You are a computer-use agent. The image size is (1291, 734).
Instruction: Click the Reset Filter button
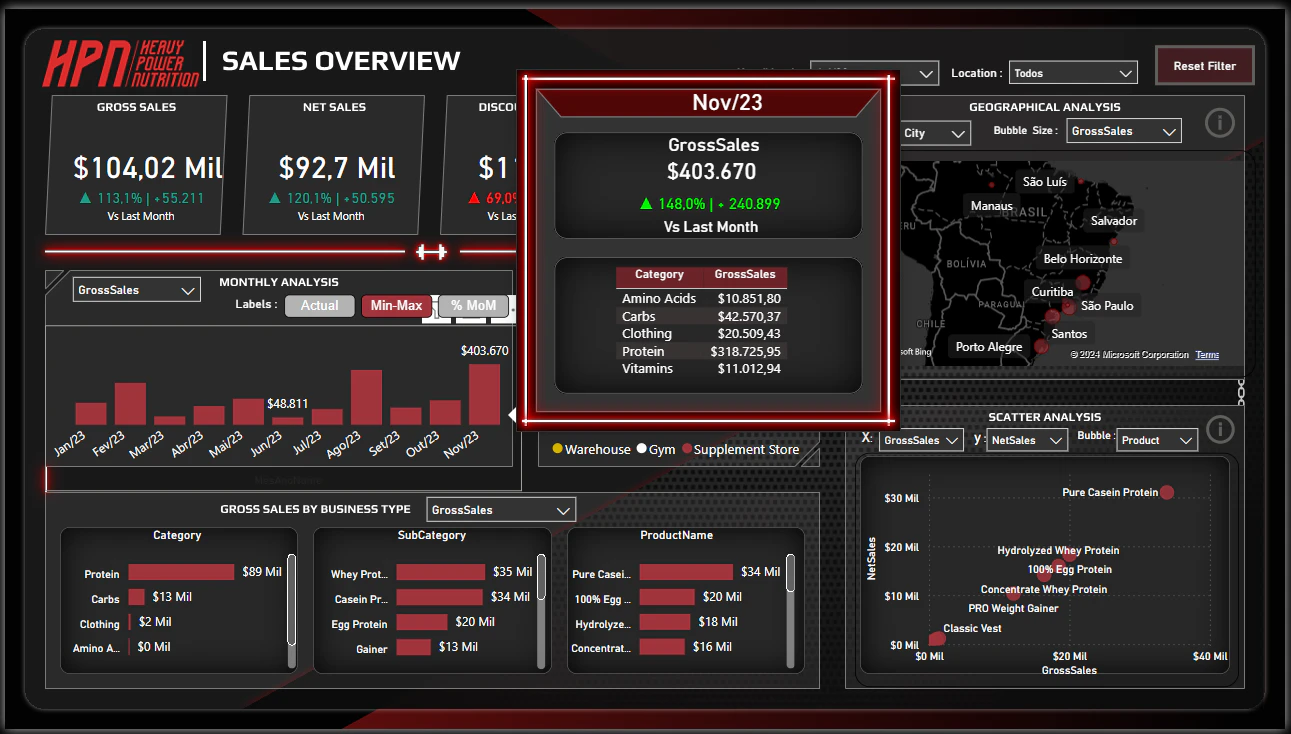click(x=1204, y=66)
